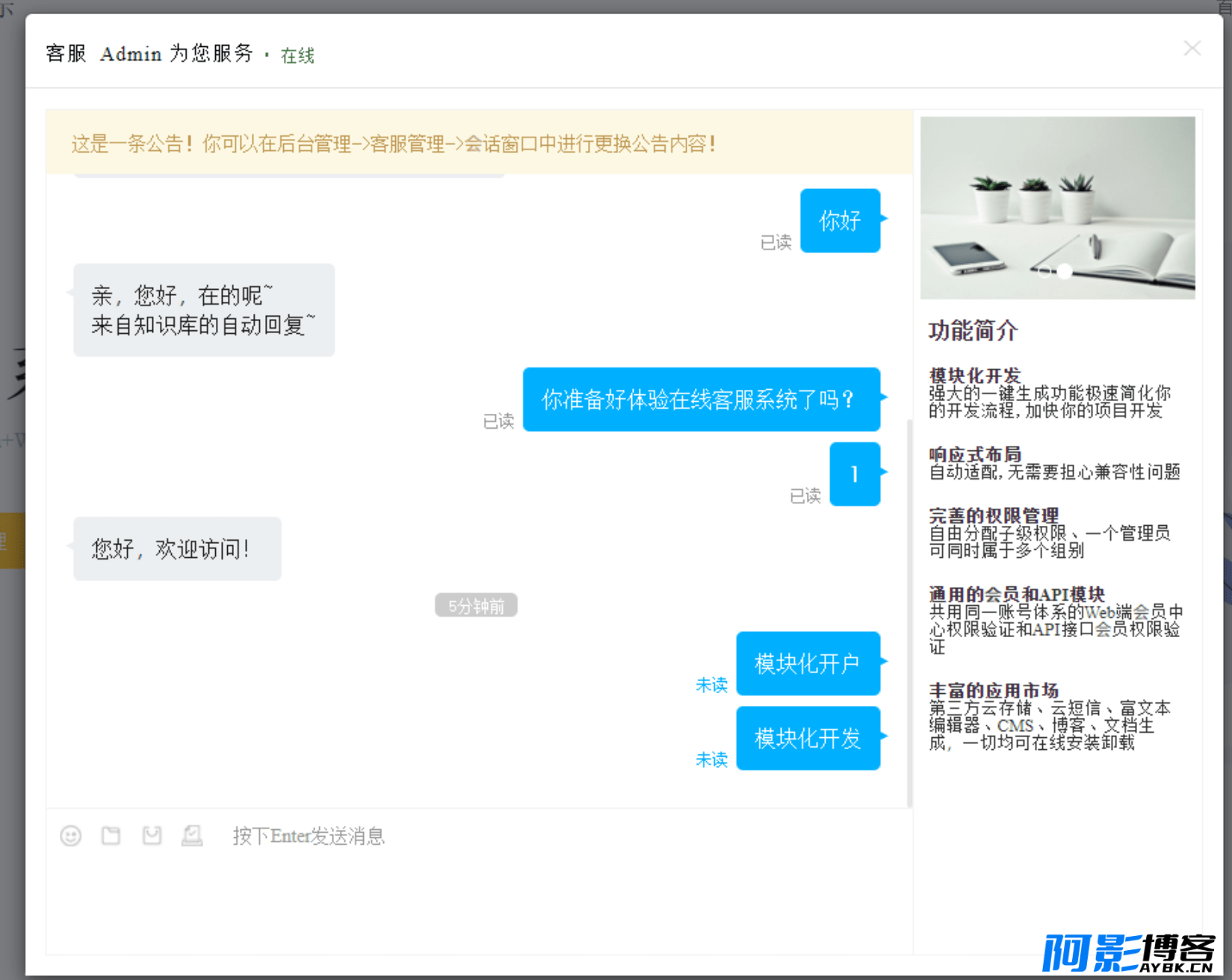Click the folder file-upload icon

click(x=111, y=835)
